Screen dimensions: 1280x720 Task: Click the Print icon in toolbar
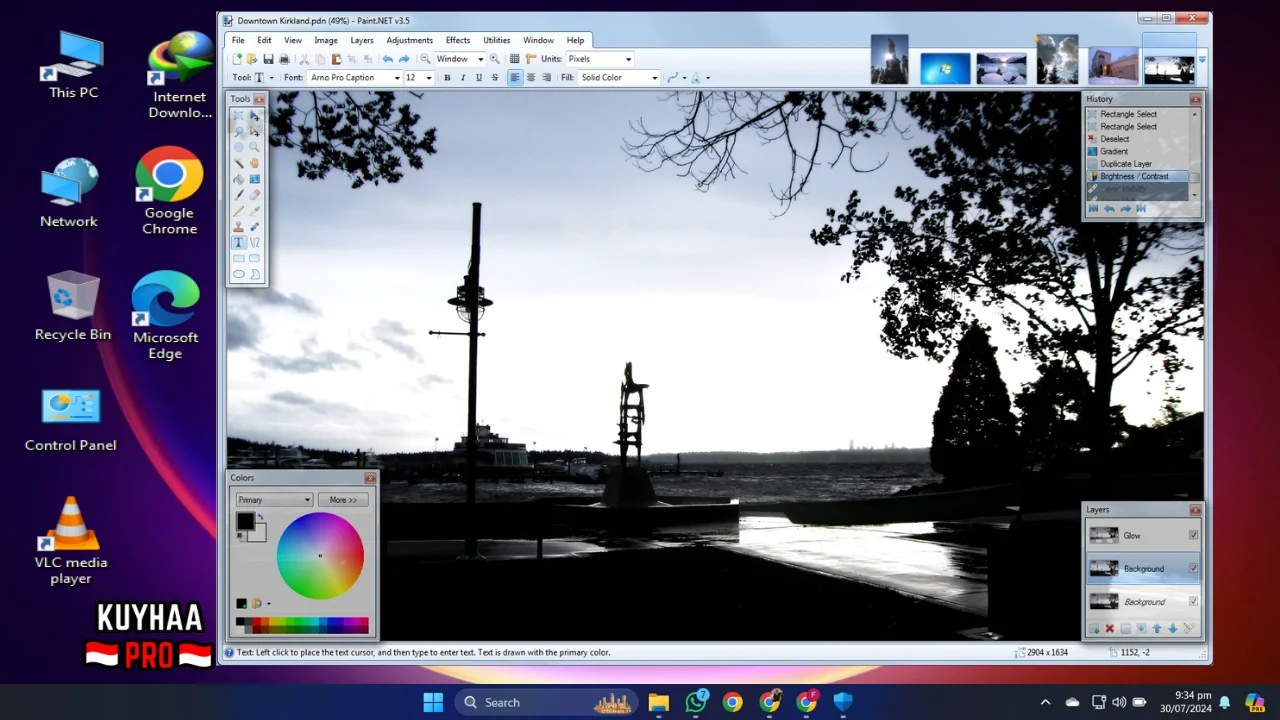click(284, 59)
